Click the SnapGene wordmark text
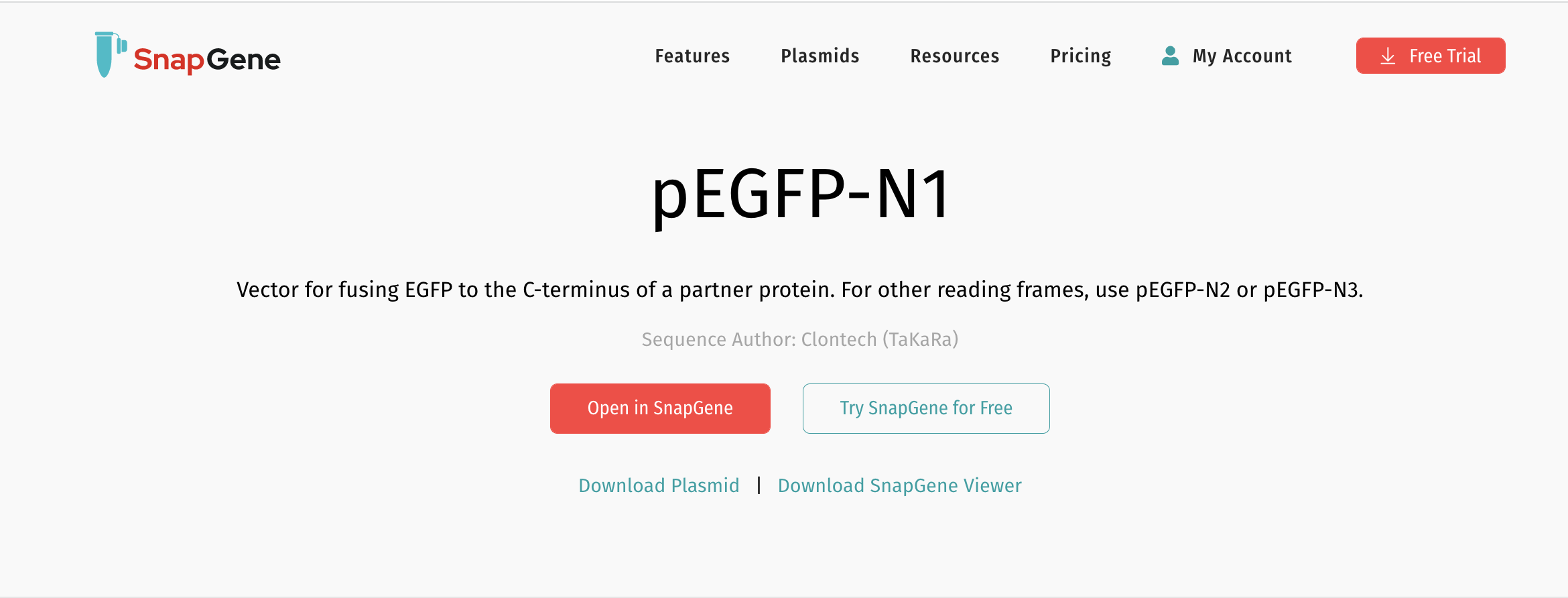 pos(206,59)
